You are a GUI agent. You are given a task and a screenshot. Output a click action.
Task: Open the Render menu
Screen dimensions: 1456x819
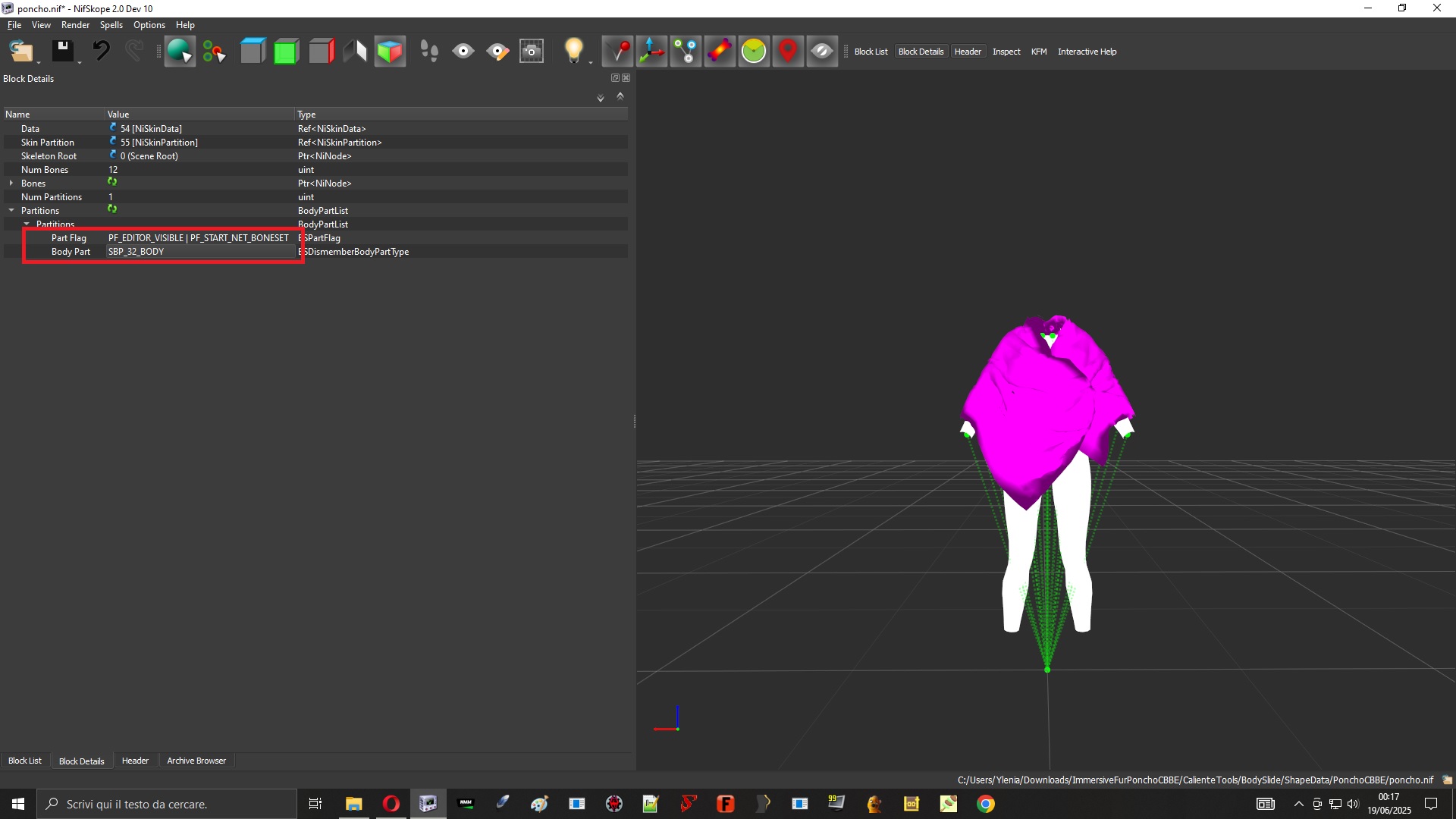tap(75, 25)
